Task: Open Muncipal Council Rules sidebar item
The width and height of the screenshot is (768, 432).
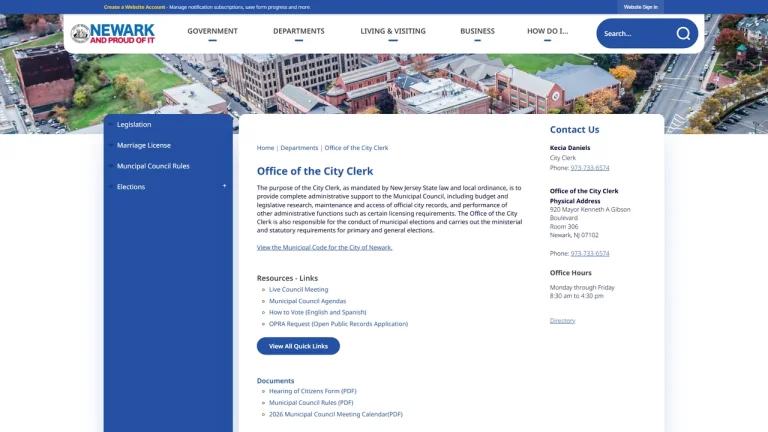Action: (x=153, y=166)
